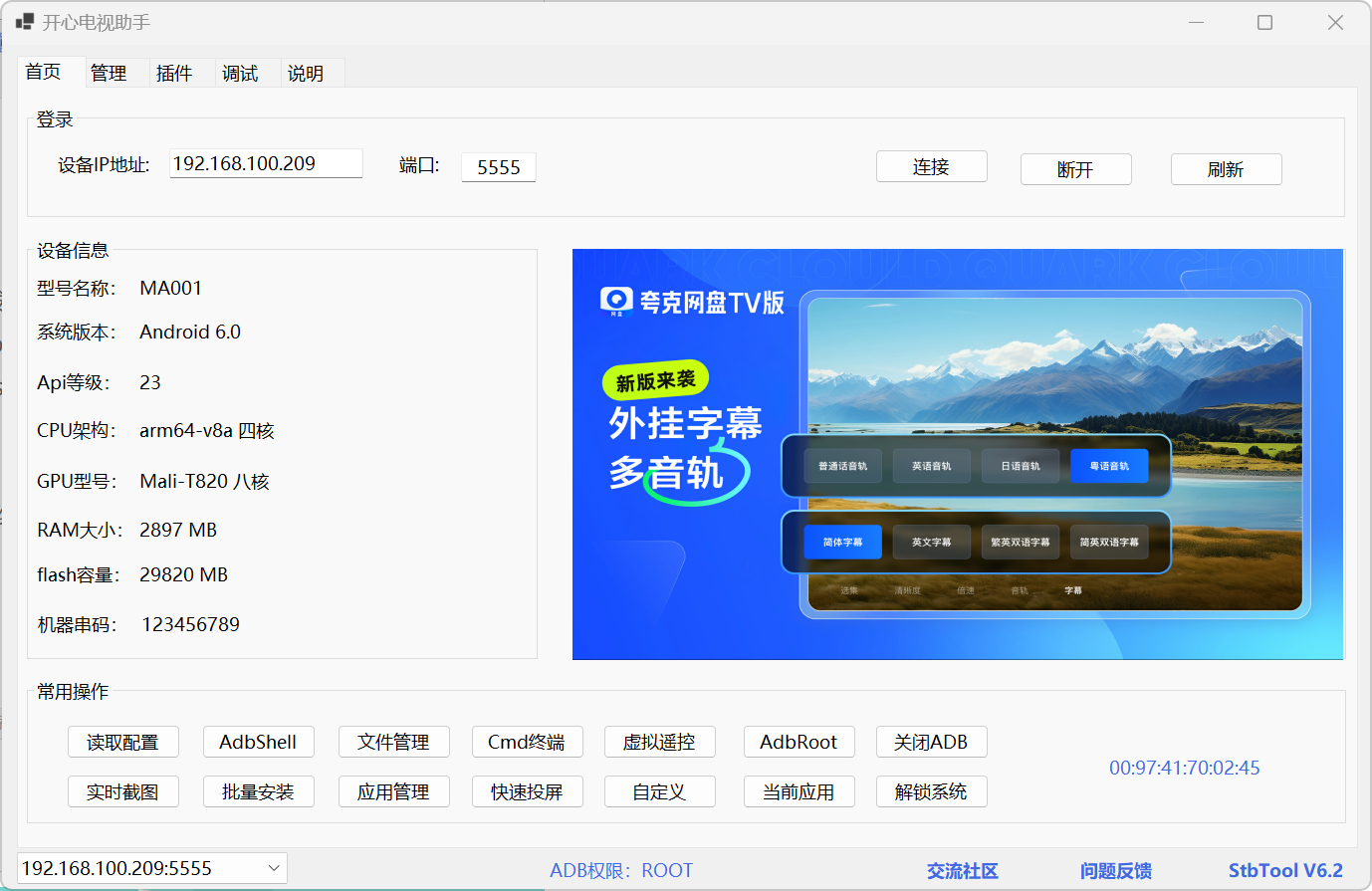Click the StbTool V6.2 link
This screenshot has height=891, width=1372.
point(1285,871)
